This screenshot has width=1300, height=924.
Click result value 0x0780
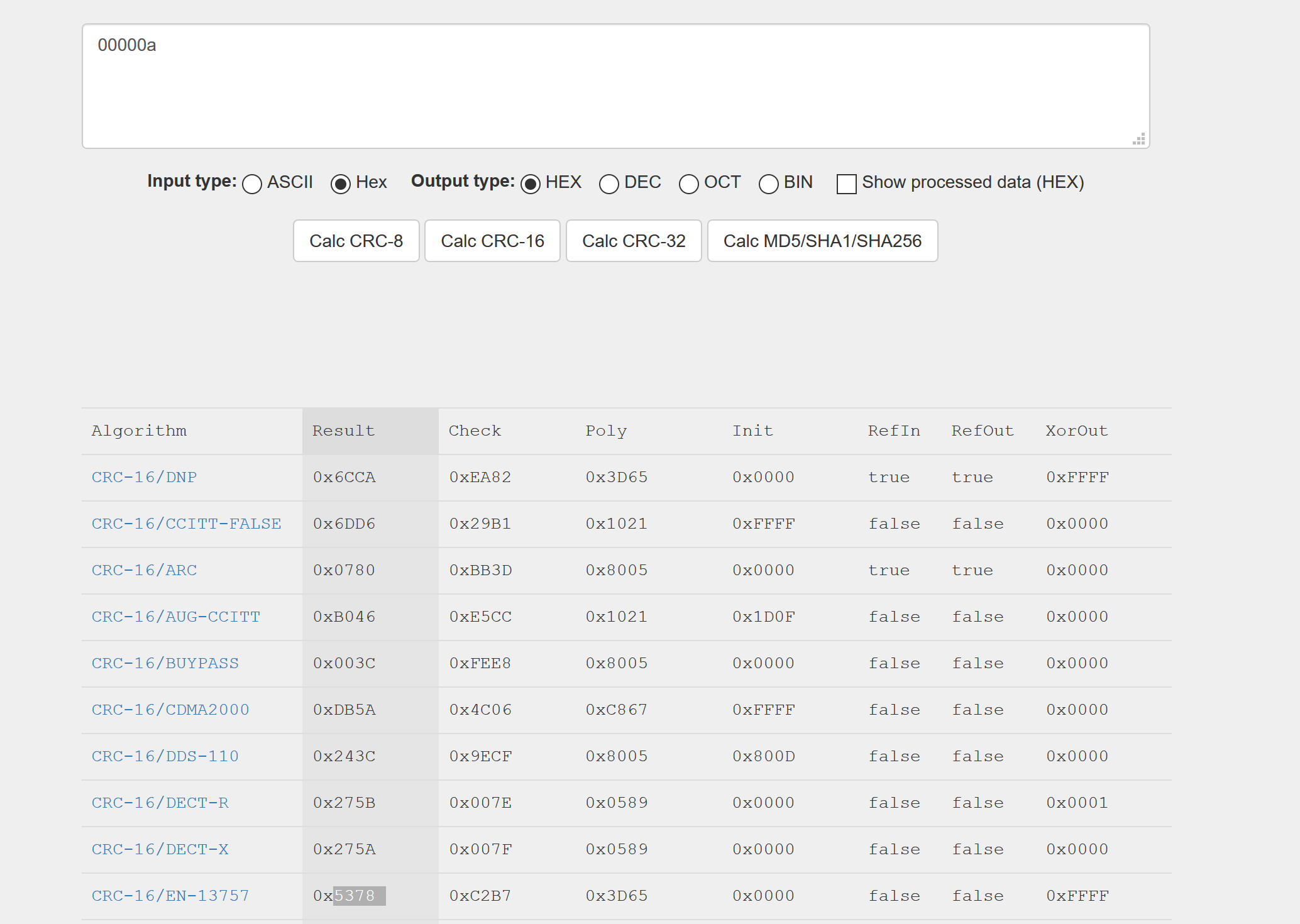click(x=344, y=570)
